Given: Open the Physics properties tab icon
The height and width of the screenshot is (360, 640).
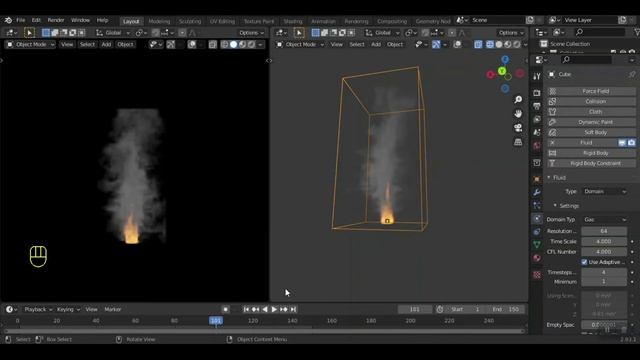Looking at the screenshot, I should pos(537,219).
